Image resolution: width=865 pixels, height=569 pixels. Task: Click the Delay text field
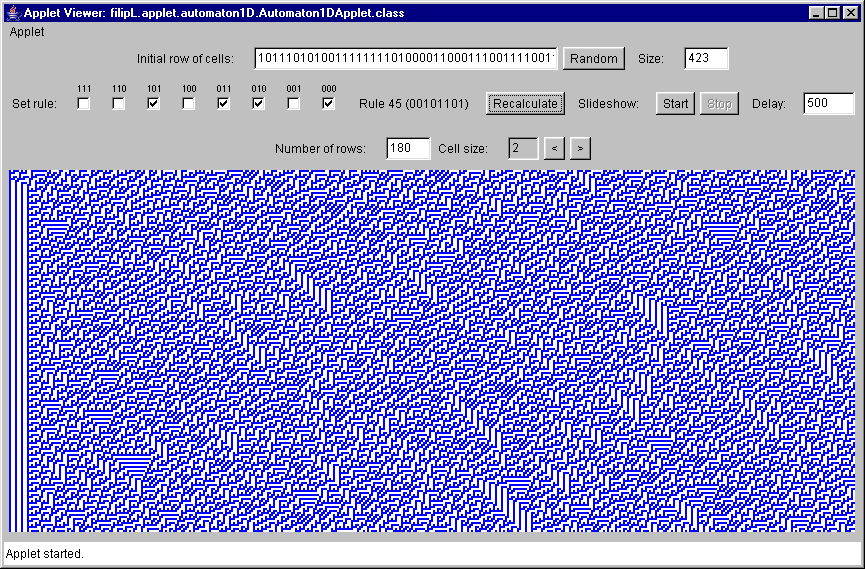tap(828, 103)
